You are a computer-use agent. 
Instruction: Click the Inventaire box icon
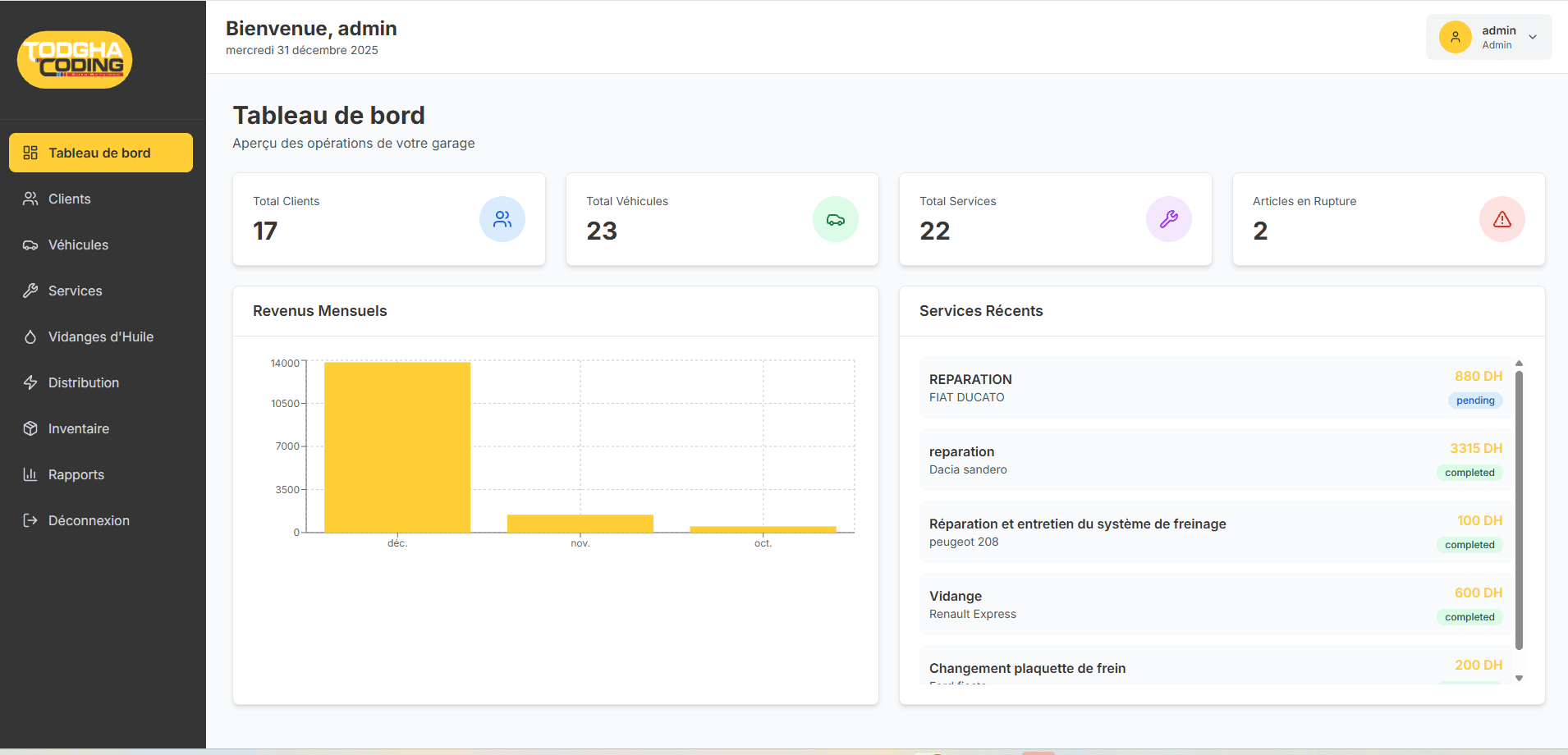point(30,428)
